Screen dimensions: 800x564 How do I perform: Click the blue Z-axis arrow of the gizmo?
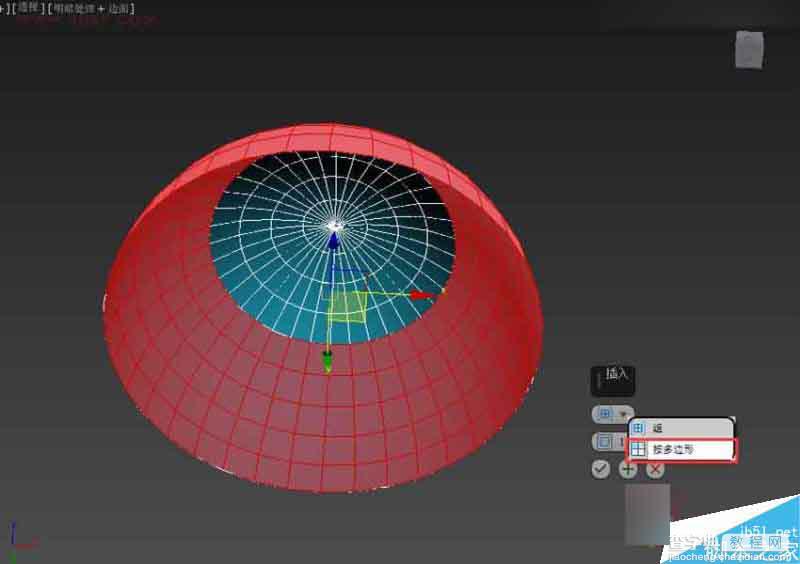tap(334, 240)
